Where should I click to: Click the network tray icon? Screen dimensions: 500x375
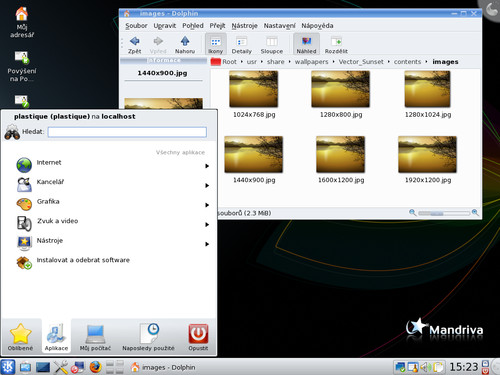(x=400, y=367)
